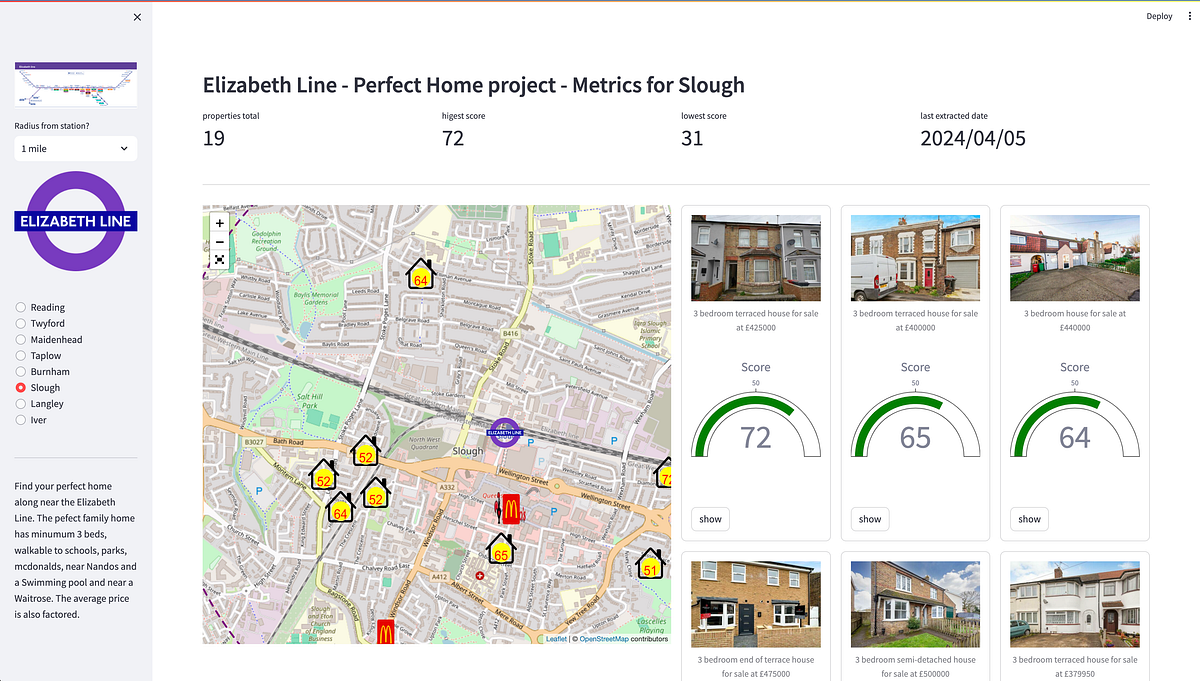Select the Reading station radio button
The height and width of the screenshot is (681, 1200).
pos(19,307)
